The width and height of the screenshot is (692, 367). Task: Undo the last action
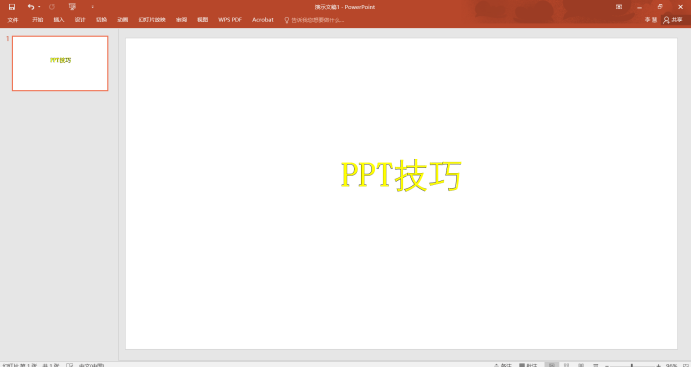click(30, 7)
